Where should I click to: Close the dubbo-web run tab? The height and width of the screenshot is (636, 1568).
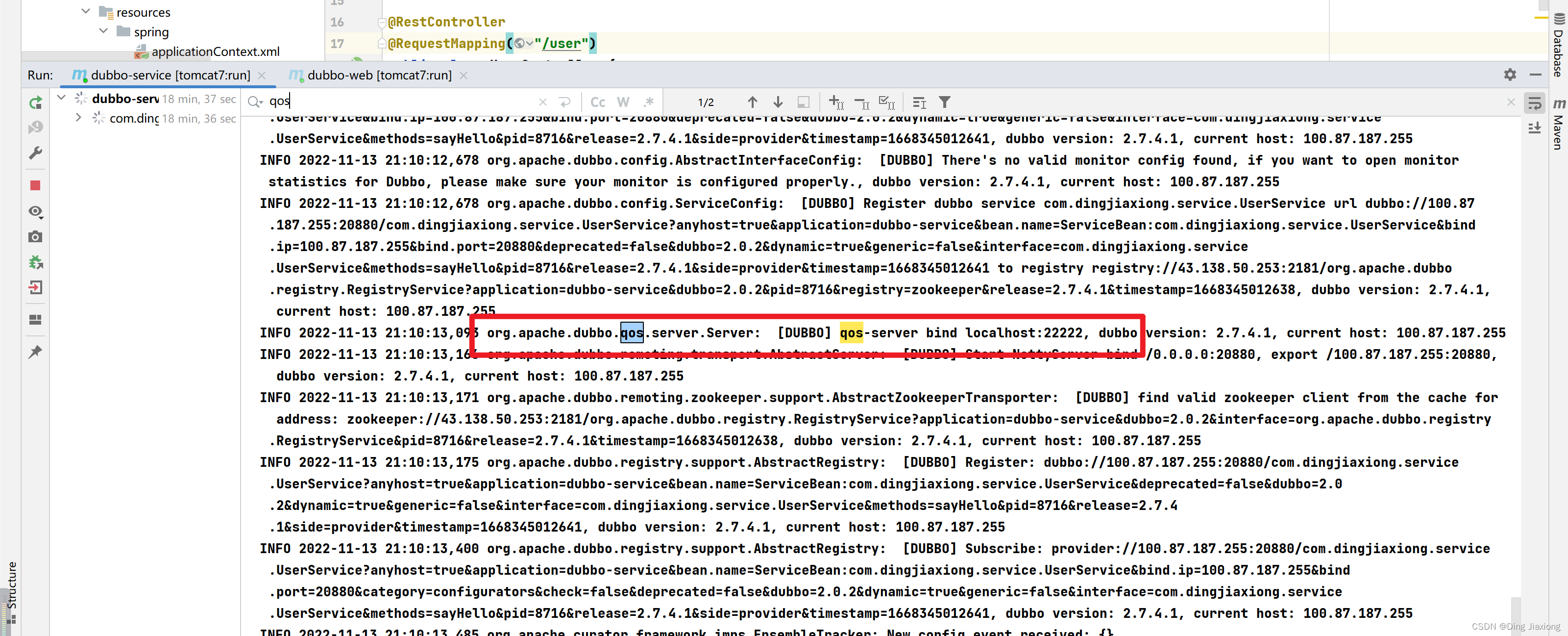click(x=463, y=75)
